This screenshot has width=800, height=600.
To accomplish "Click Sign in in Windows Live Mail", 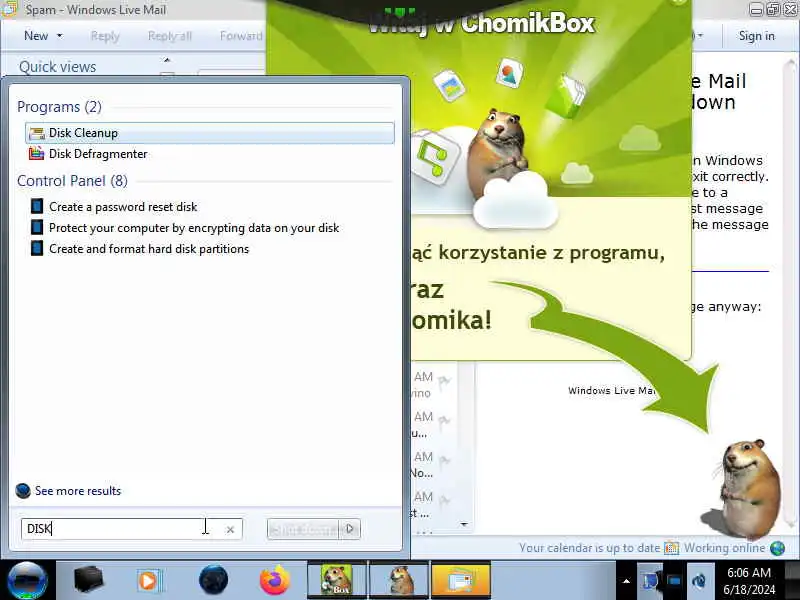I will click(x=757, y=36).
